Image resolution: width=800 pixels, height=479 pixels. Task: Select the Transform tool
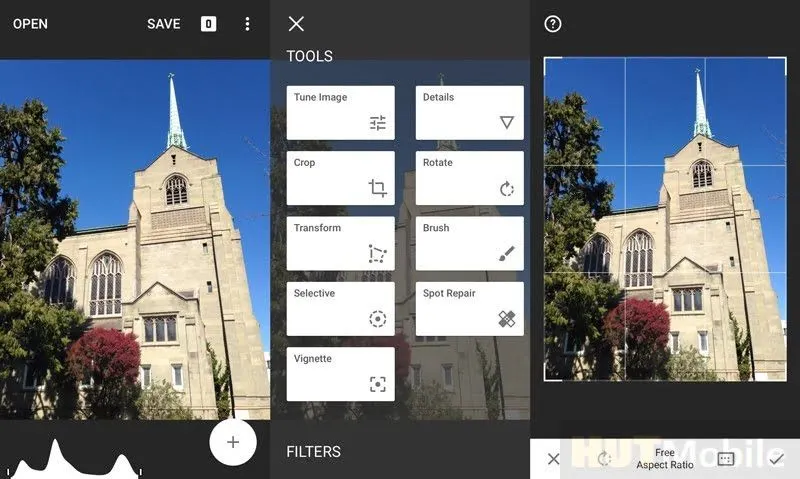340,243
